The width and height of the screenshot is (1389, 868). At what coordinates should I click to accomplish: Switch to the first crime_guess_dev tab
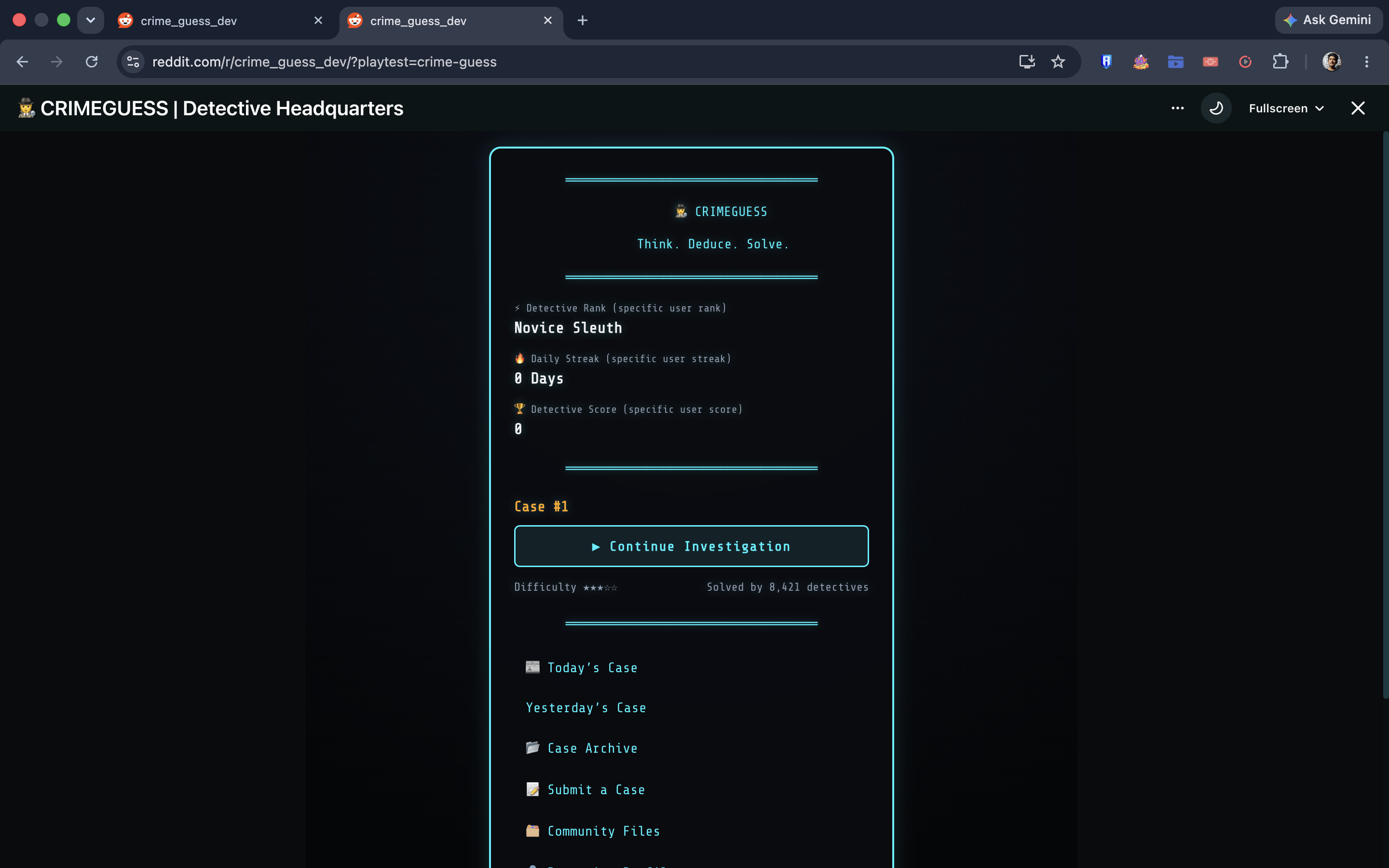221,21
